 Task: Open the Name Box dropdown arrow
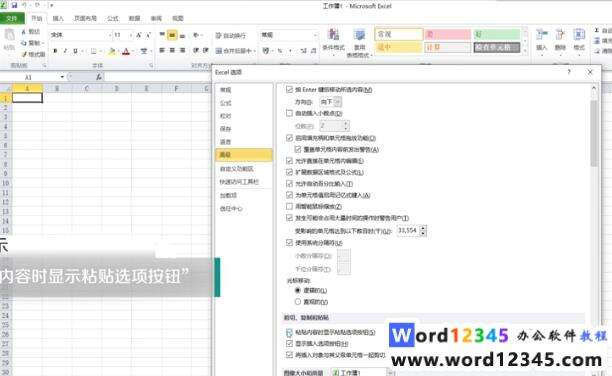[62, 77]
